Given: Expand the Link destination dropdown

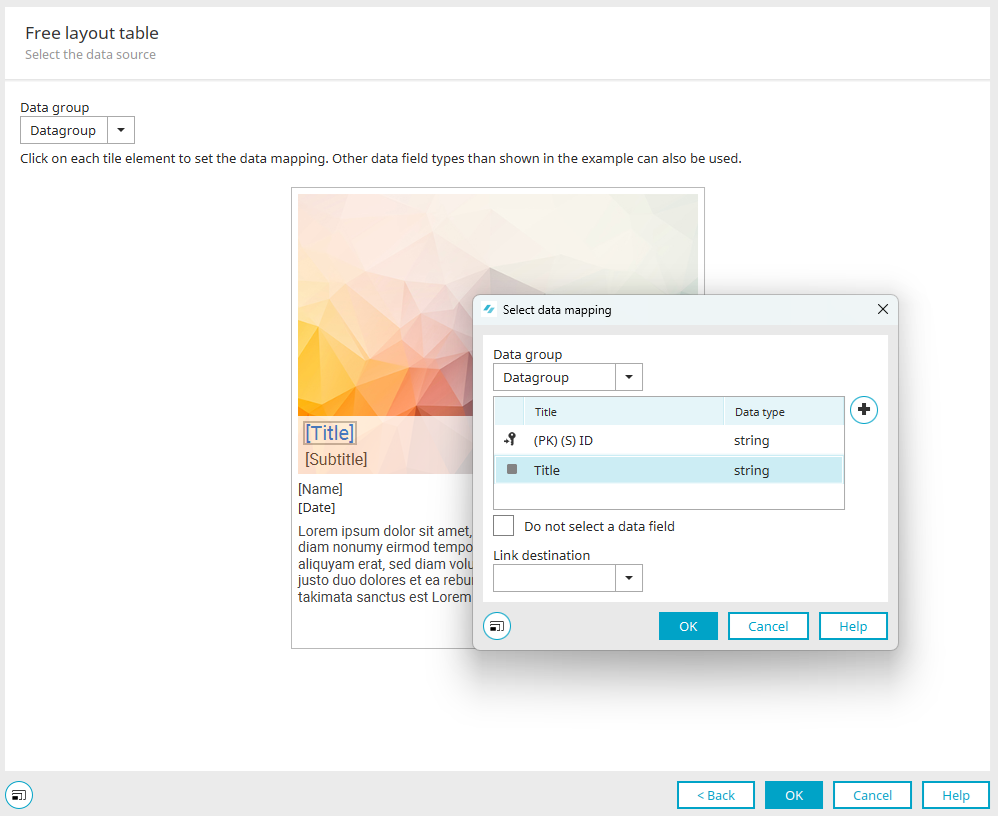Looking at the screenshot, I should [x=629, y=578].
